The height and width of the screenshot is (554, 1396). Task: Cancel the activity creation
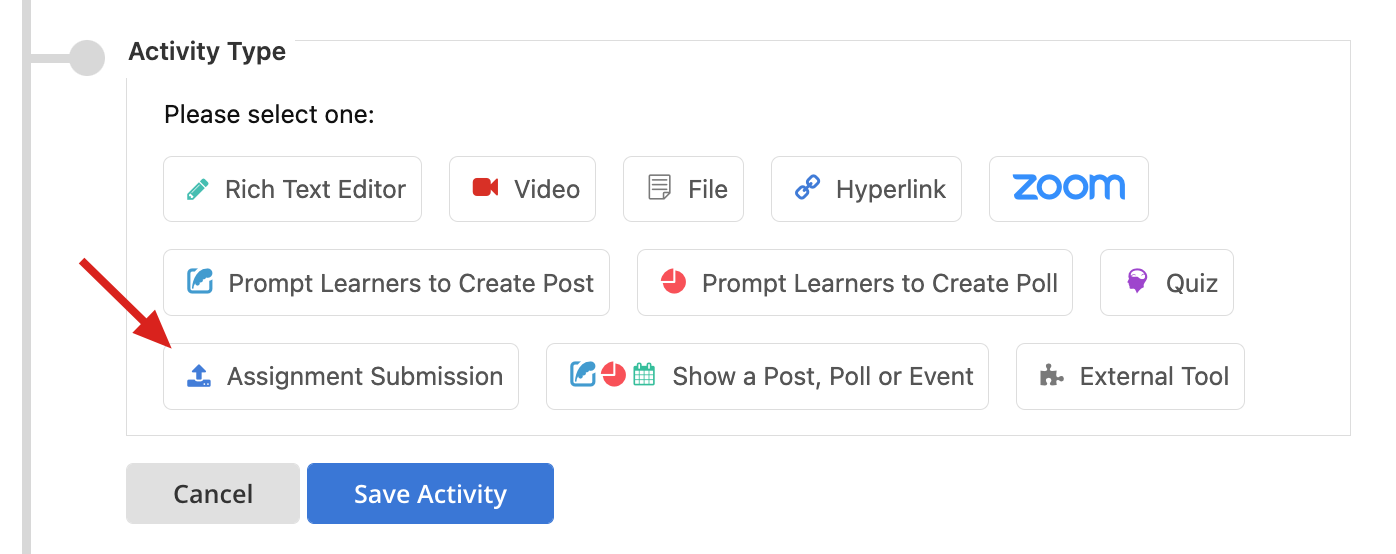coord(213,493)
